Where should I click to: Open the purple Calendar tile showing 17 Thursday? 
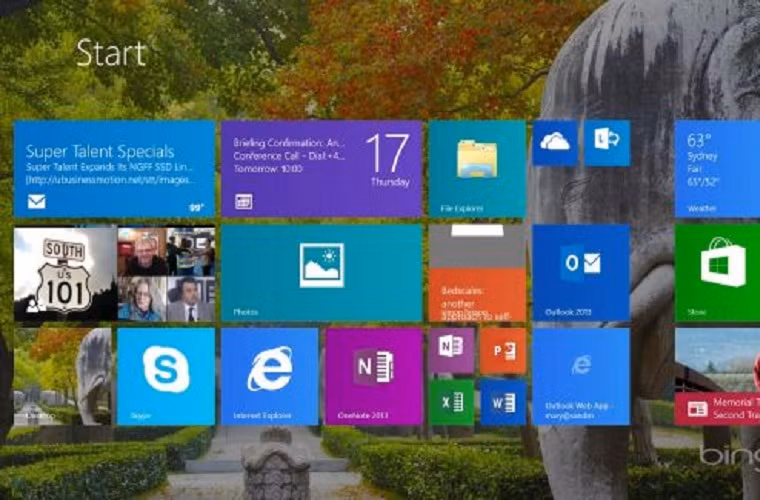point(322,169)
